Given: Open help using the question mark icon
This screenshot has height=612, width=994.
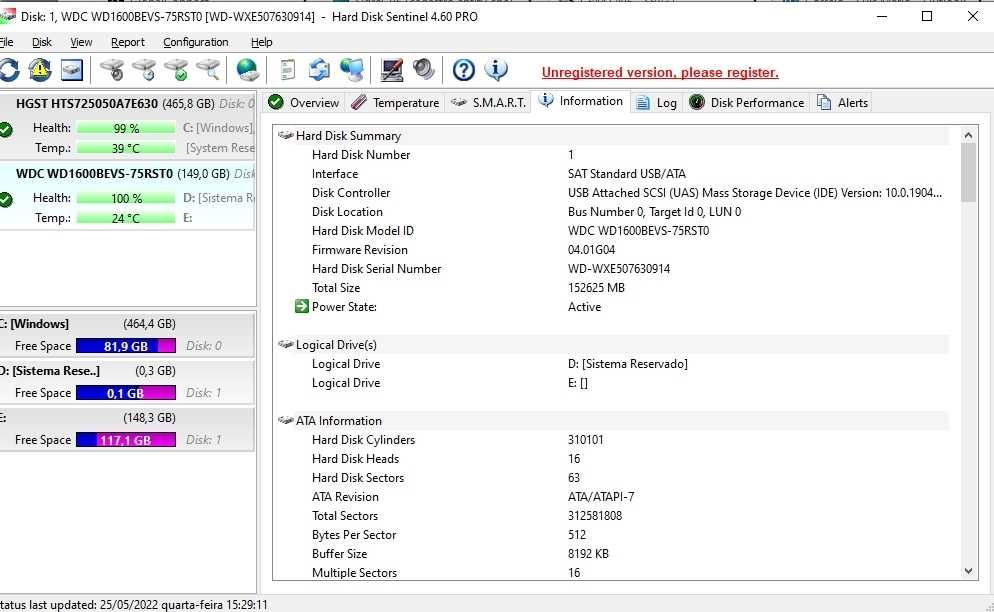Looking at the screenshot, I should point(464,70).
